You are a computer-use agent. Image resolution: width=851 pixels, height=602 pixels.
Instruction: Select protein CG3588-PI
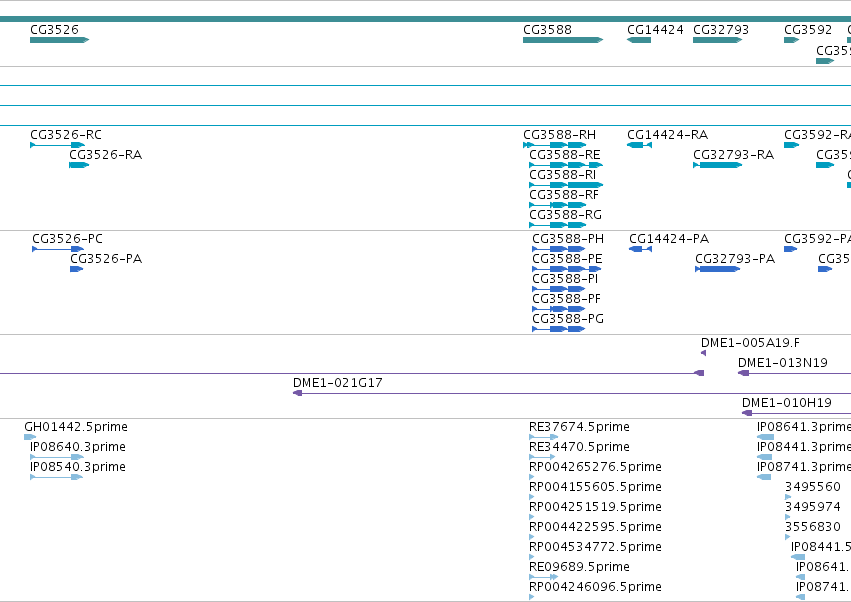pyautogui.click(x=558, y=289)
